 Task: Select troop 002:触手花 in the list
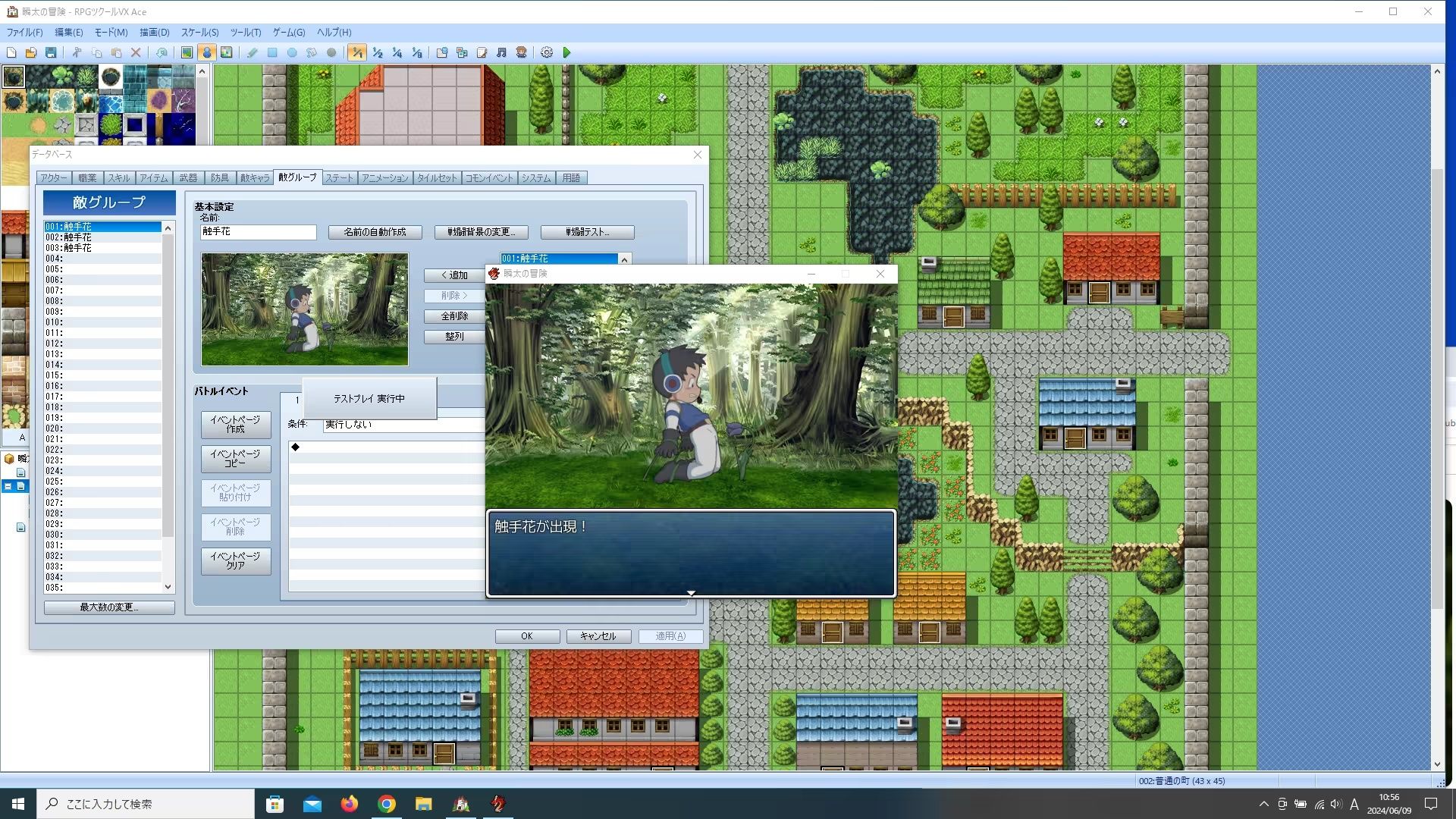click(x=102, y=237)
